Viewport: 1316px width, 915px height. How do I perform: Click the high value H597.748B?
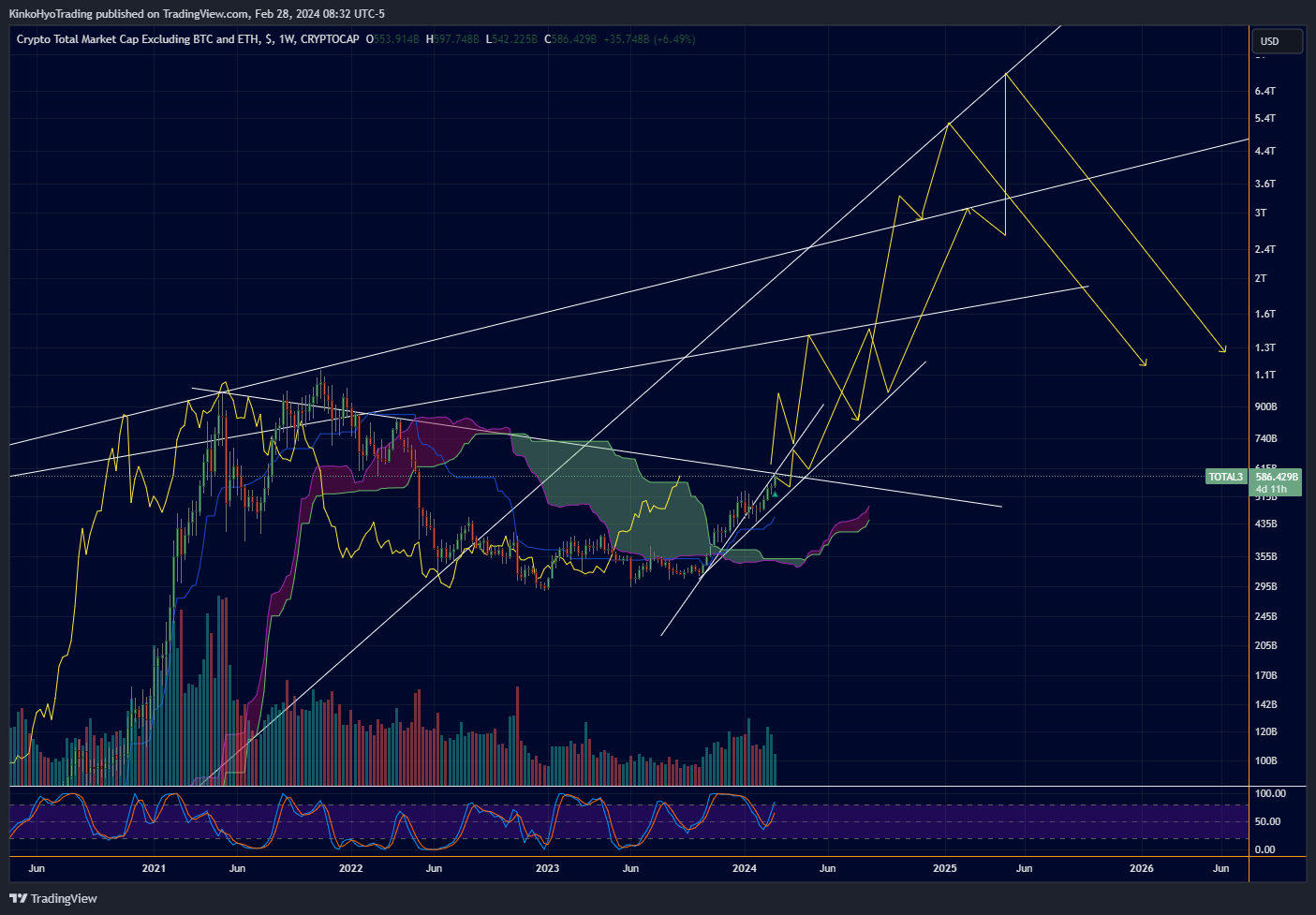pyautogui.click(x=452, y=39)
